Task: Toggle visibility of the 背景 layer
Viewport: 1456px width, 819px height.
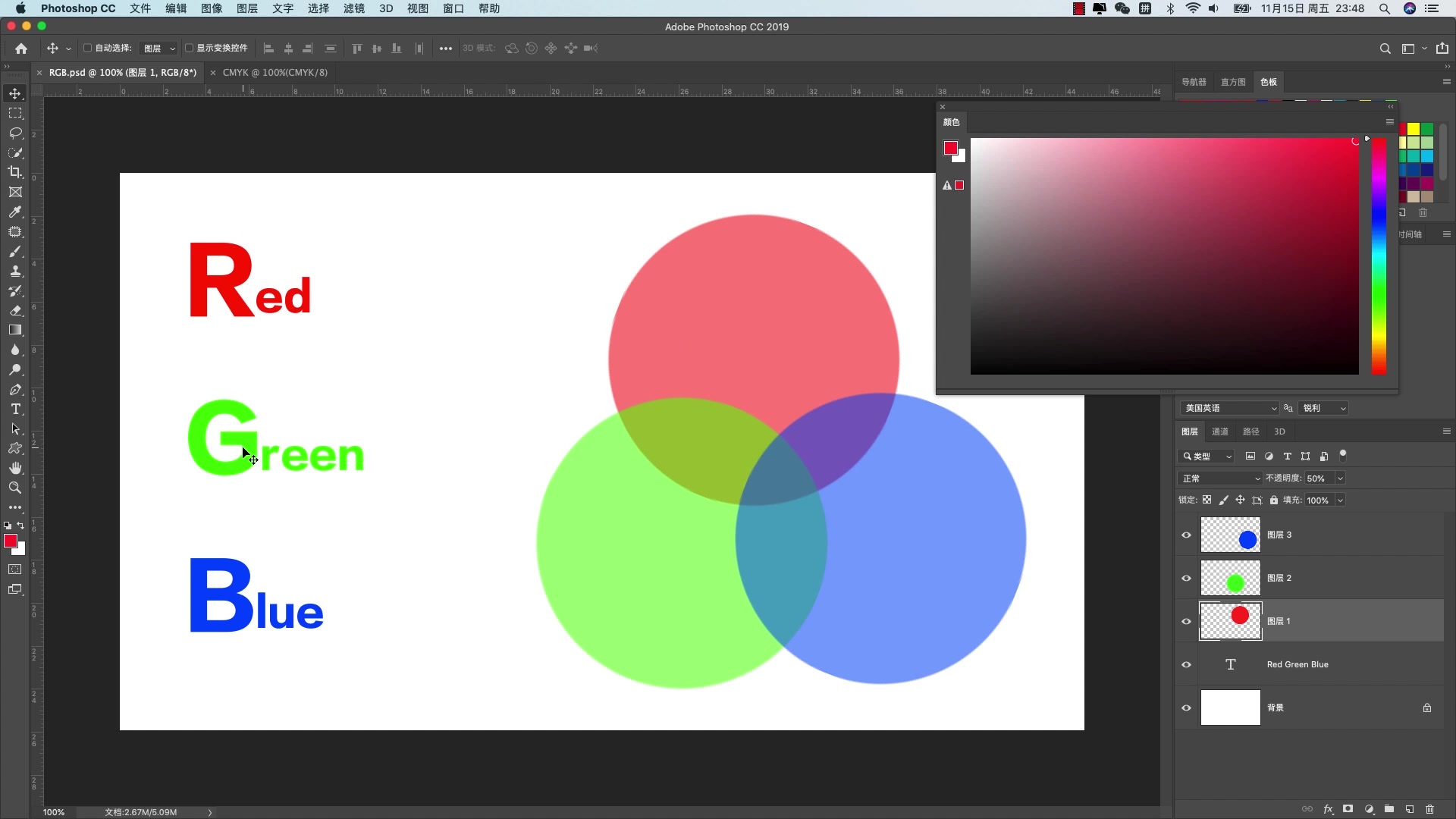Action: pos(1186,708)
